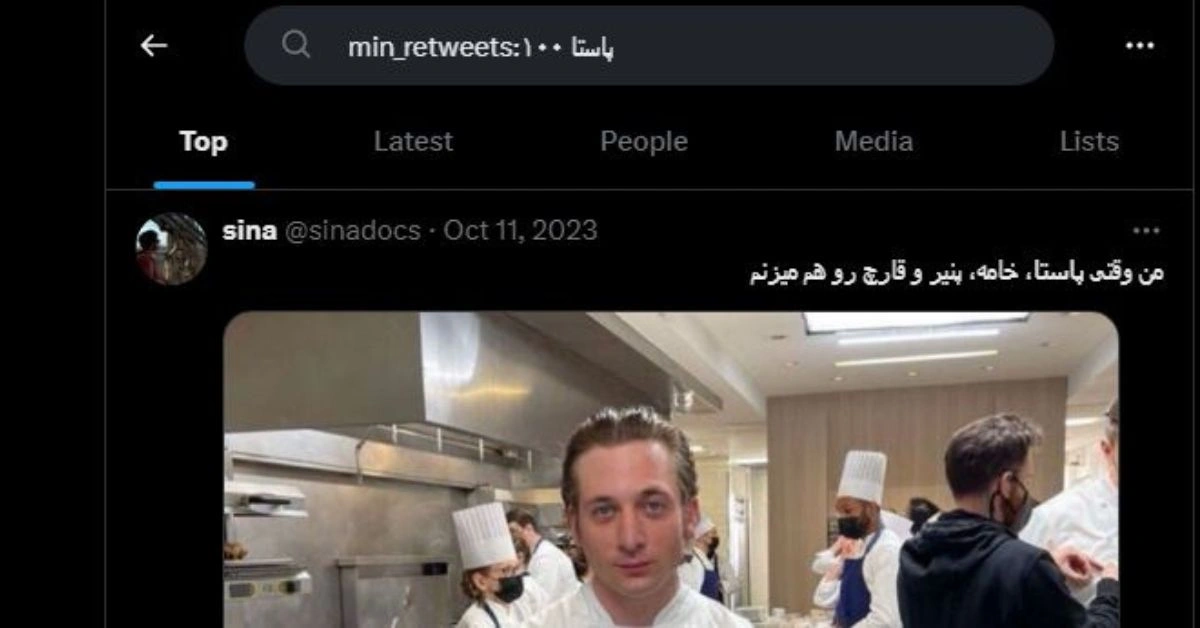The height and width of the screenshot is (628, 1200).
Task: Click the magnifying glass search icon
Action: pos(296,45)
